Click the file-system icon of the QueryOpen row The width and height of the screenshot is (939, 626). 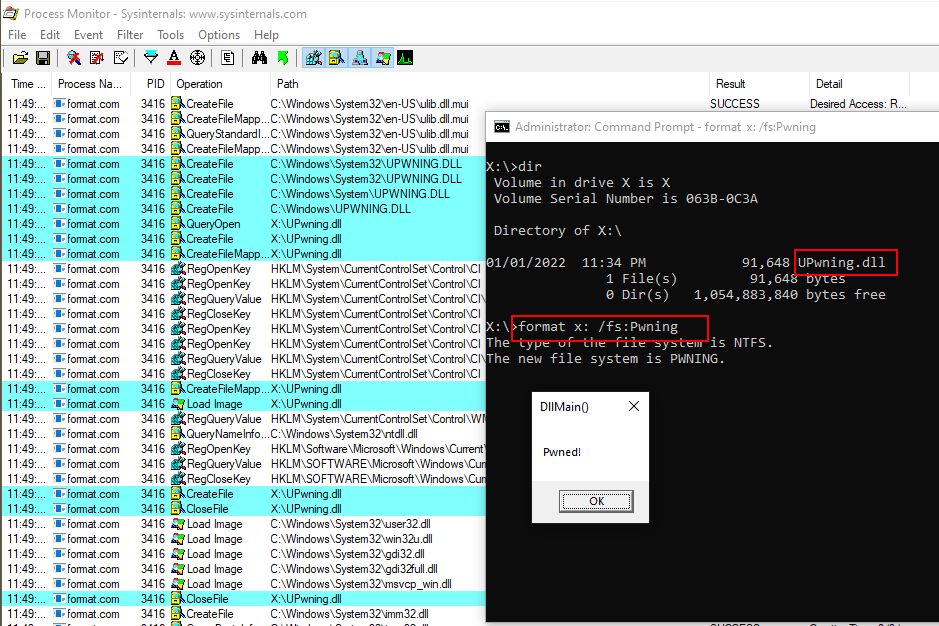click(x=178, y=224)
